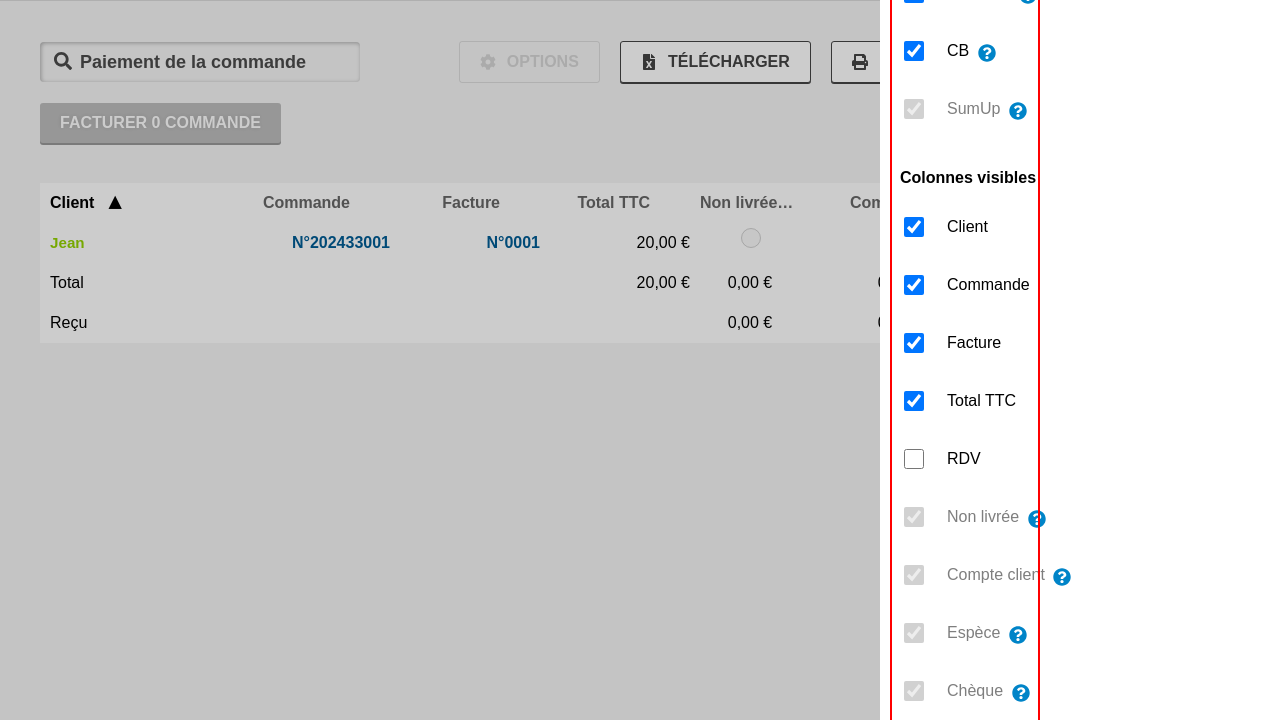
Task: Click the Commande column header
Action: (306, 203)
